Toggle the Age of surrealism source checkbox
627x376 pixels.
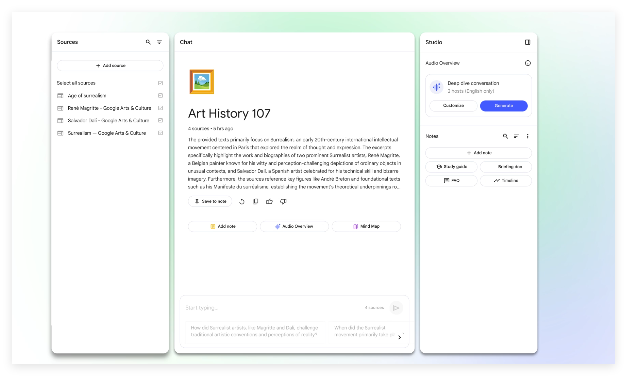[160, 96]
